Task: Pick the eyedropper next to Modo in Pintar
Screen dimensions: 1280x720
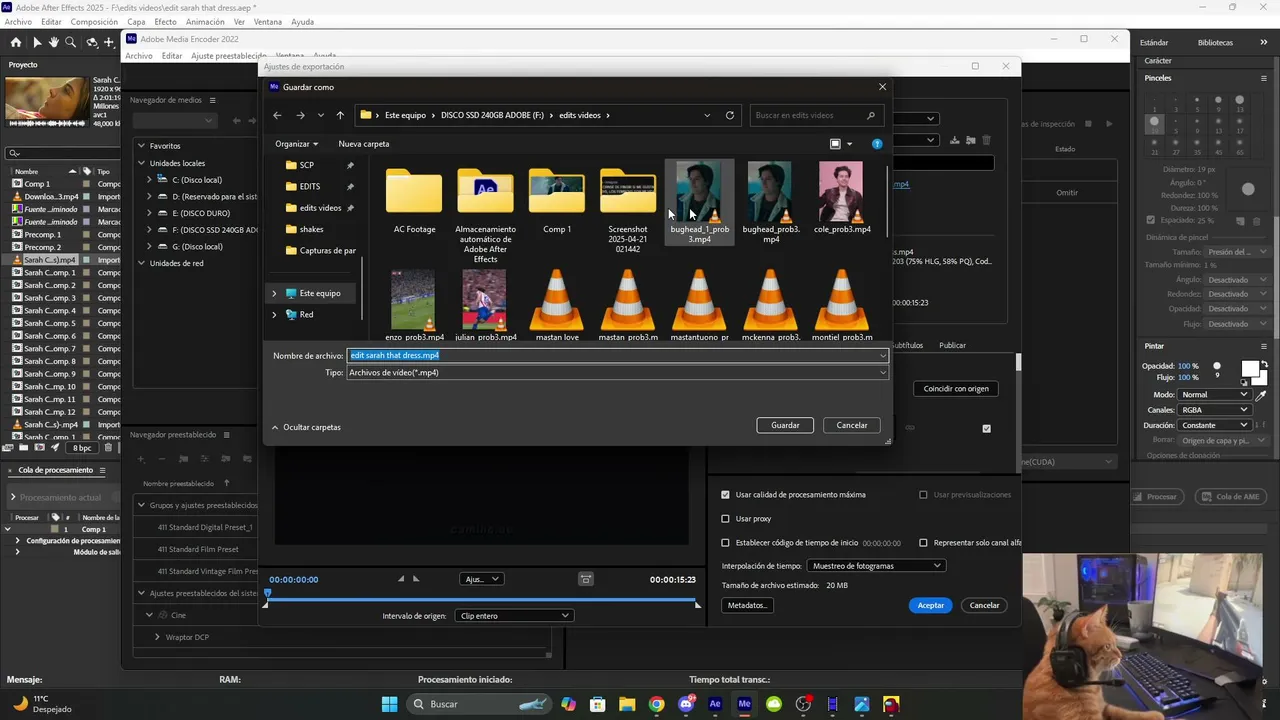Action: click(1261, 395)
